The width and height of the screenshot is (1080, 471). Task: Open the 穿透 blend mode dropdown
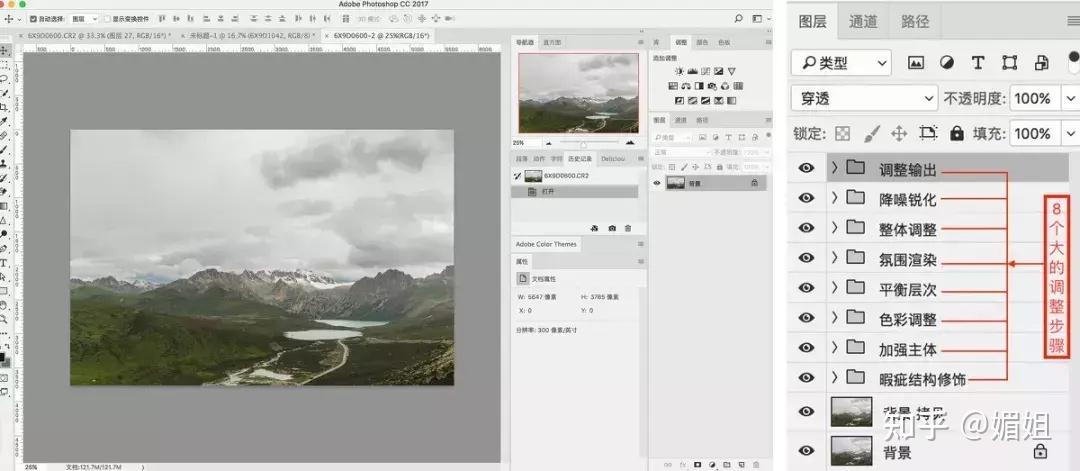[864, 98]
